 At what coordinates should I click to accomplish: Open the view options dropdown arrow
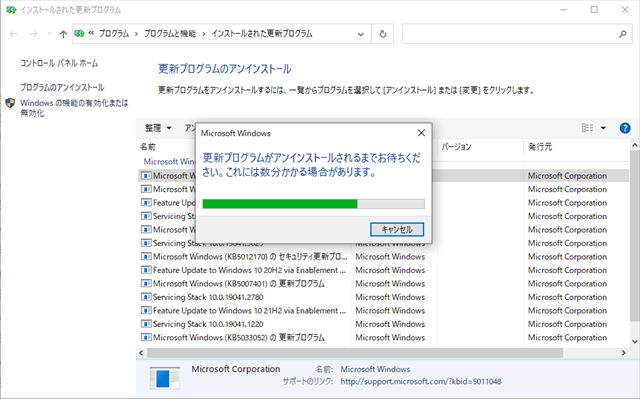[x=603, y=128]
